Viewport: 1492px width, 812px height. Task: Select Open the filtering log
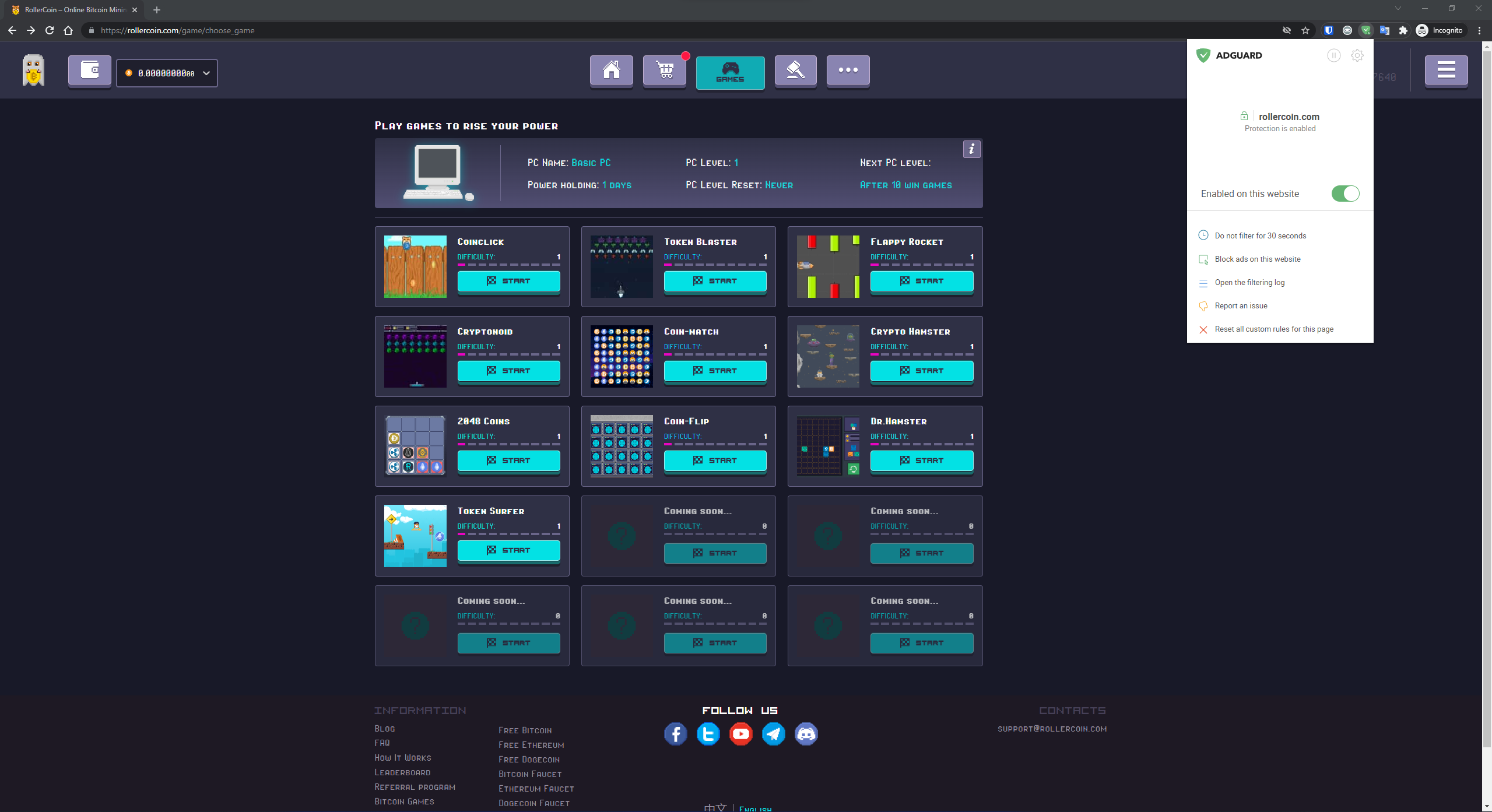click(1249, 282)
